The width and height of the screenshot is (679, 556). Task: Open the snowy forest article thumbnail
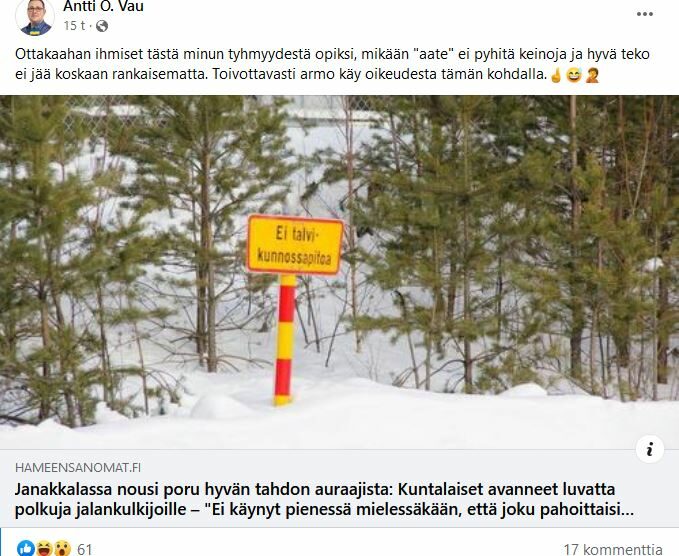pos(340,272)
